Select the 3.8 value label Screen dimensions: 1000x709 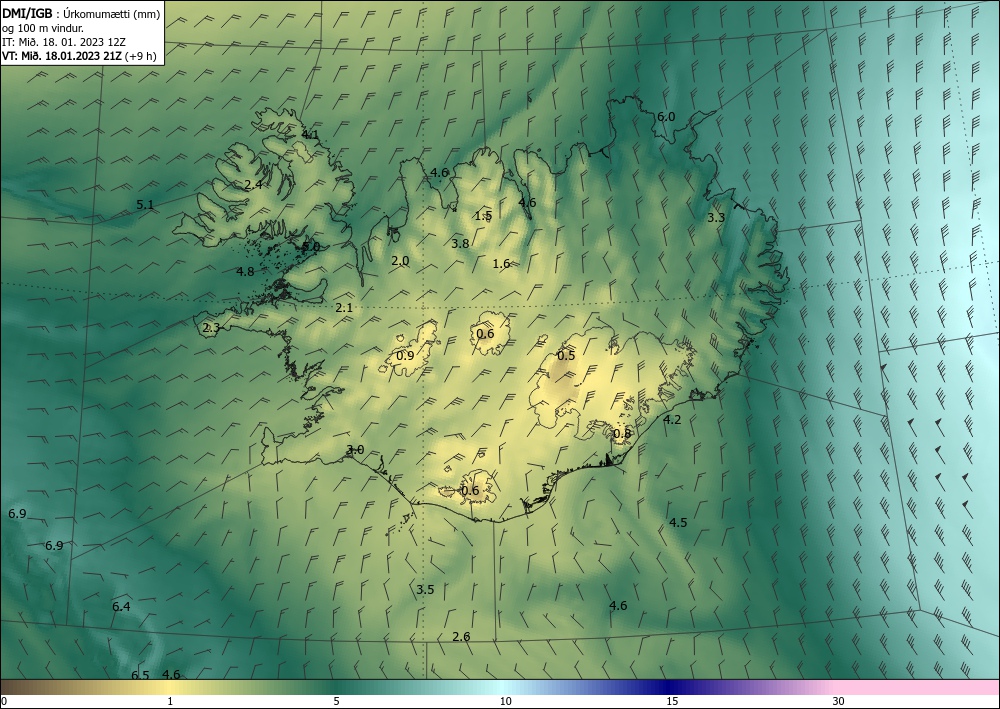[x=460, y=244]
